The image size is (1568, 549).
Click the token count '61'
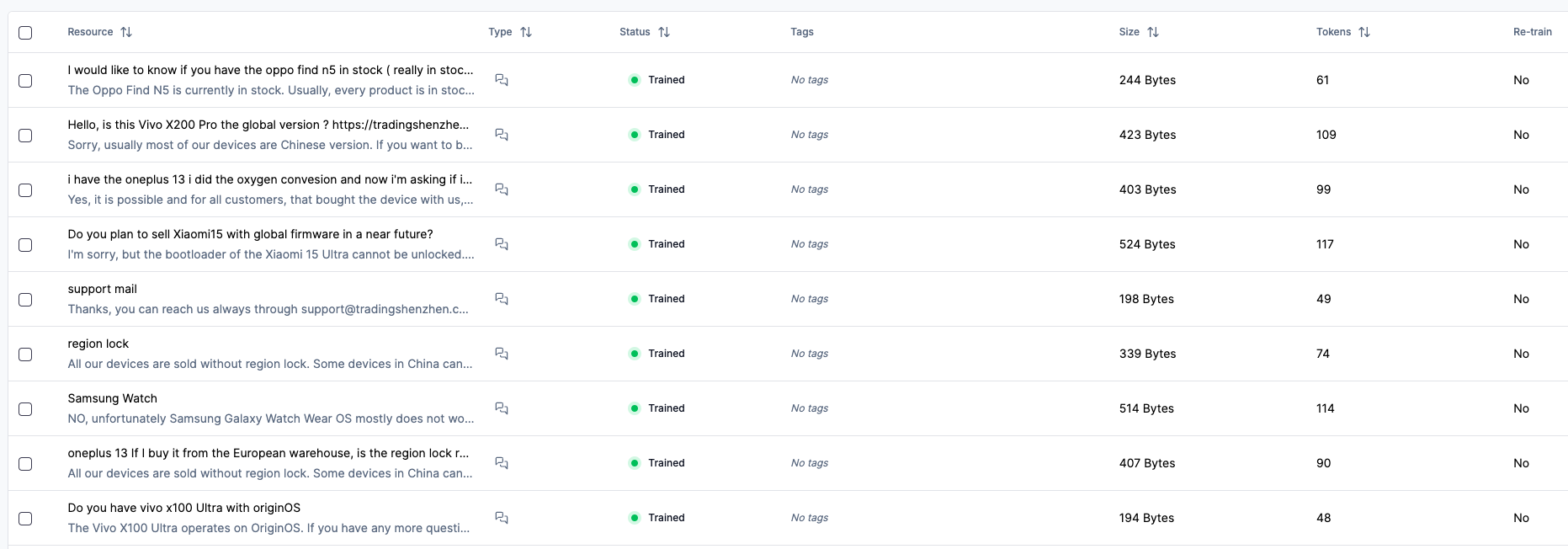tap(1323, 80)
